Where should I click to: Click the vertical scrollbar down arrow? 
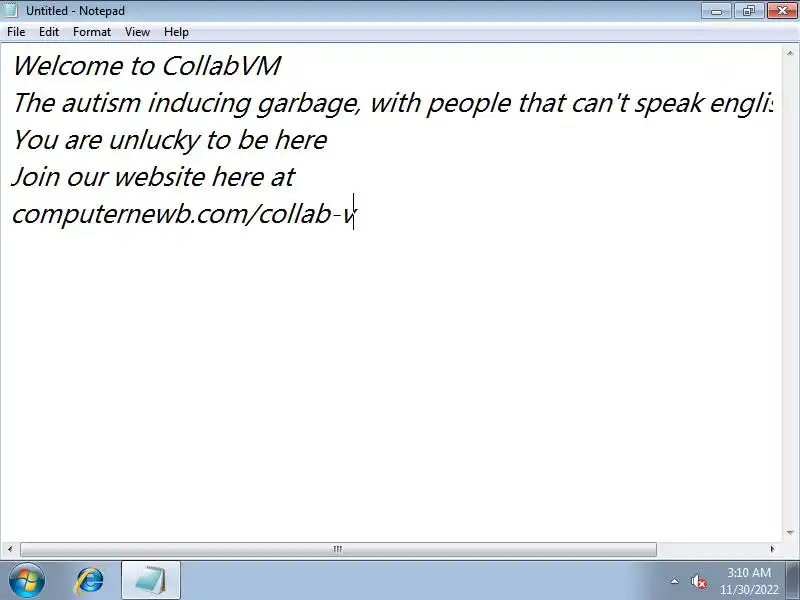click(x=790, y=533)
